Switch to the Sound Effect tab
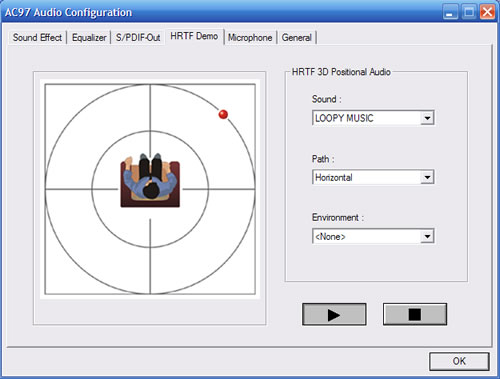The height and width of the screenshot is (379, 500). coord(37,37)
